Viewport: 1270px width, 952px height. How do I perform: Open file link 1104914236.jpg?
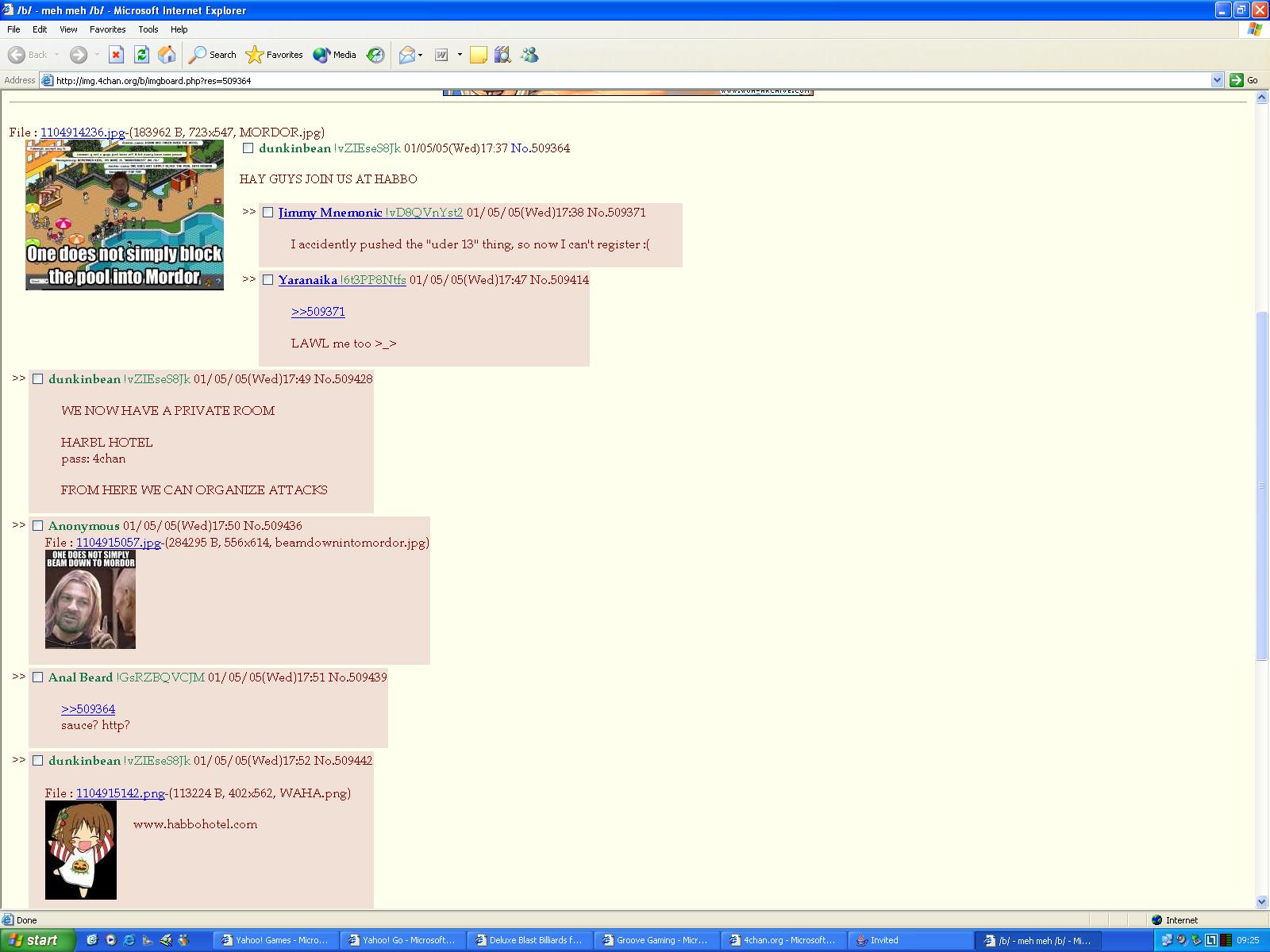[x=83, y=132]
